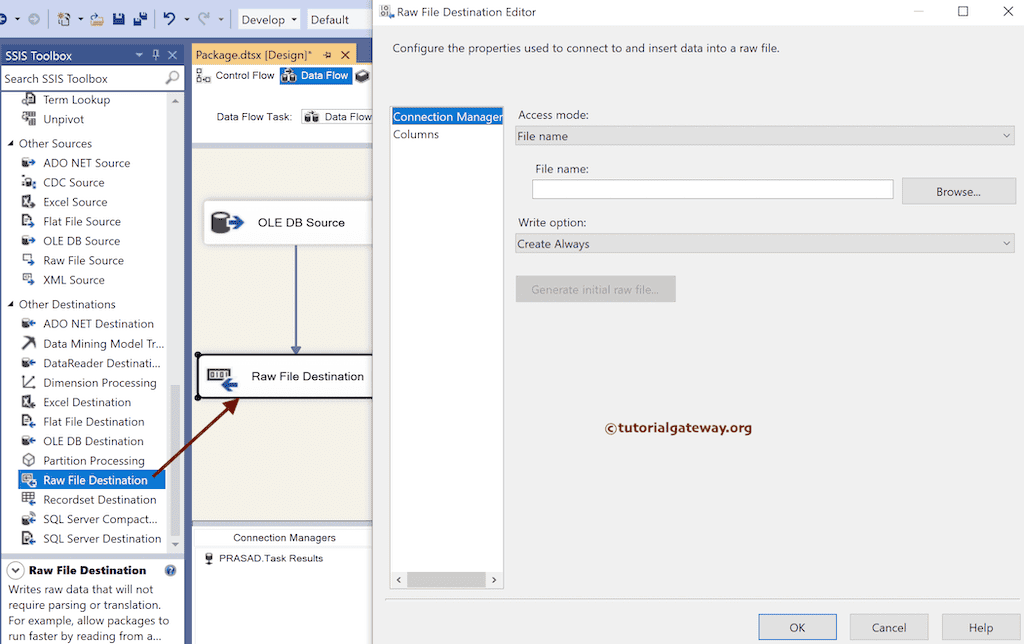
Task: Click OK to confirm the editor settings
Action: tap(797, 627)
